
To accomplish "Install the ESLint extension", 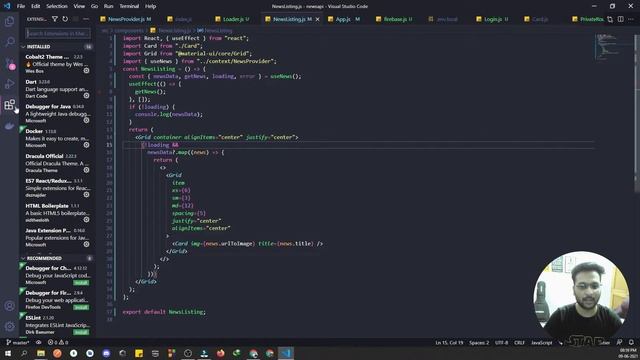I will click(81, 332).
